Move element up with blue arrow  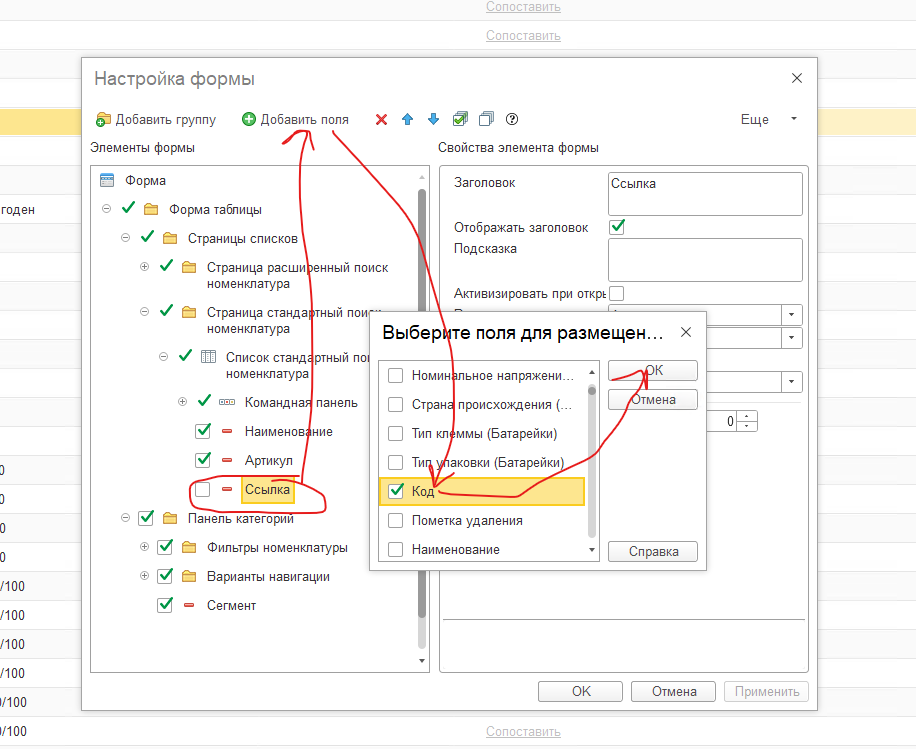pos(407,120)
